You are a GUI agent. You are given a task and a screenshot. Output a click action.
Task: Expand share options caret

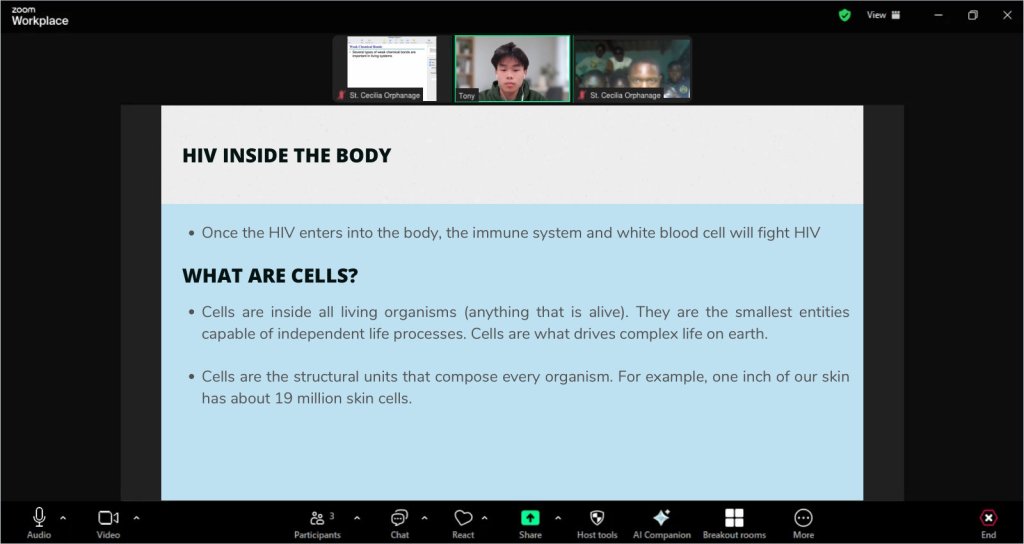coord(558,518)
